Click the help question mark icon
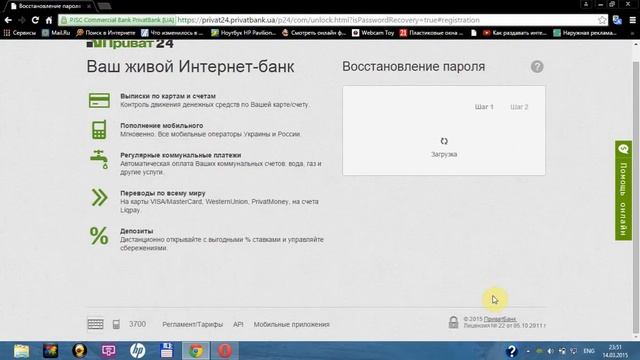 coord(537,67)
